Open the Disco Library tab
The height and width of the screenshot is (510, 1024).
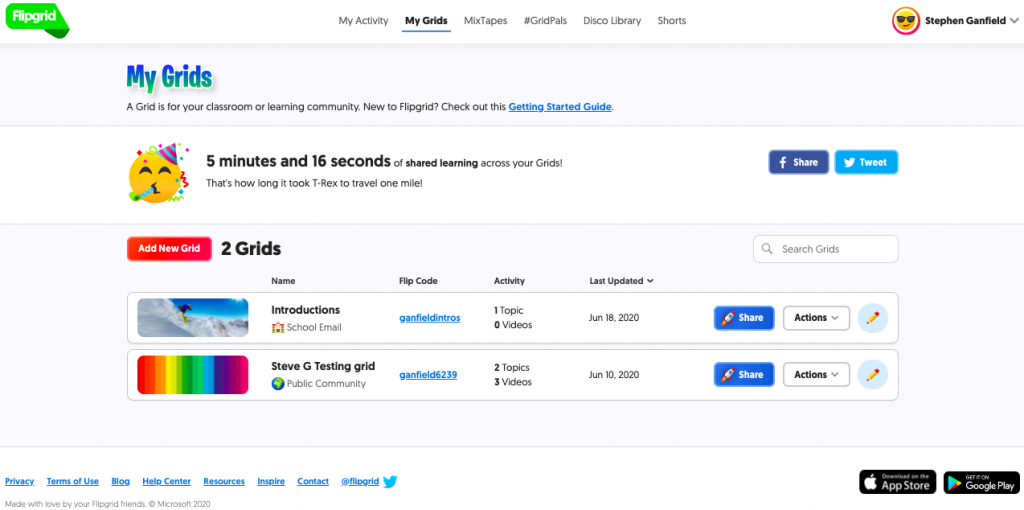tap(612, 20)
